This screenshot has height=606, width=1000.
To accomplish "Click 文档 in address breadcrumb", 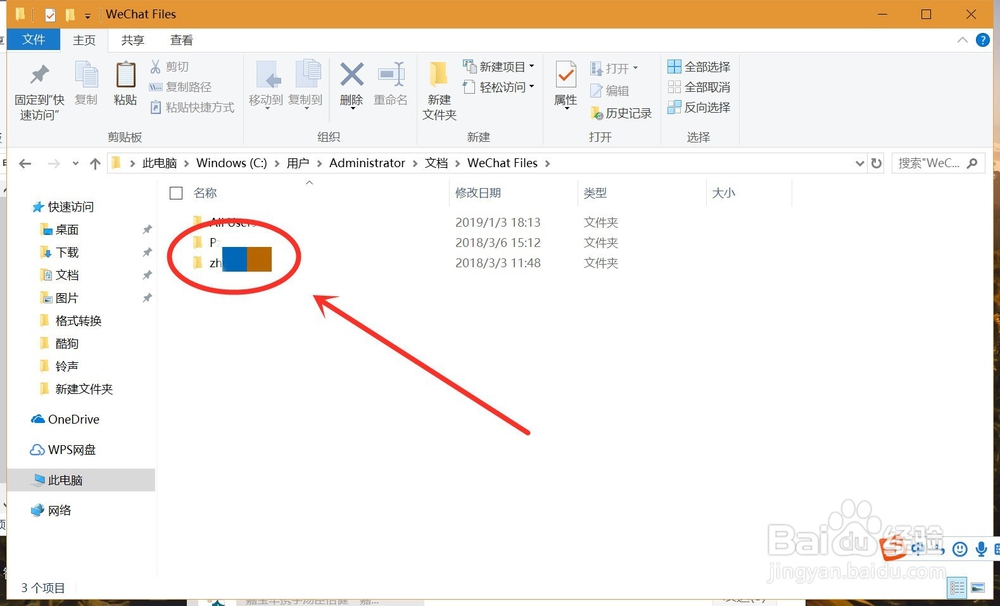I will tap(436, 163).
